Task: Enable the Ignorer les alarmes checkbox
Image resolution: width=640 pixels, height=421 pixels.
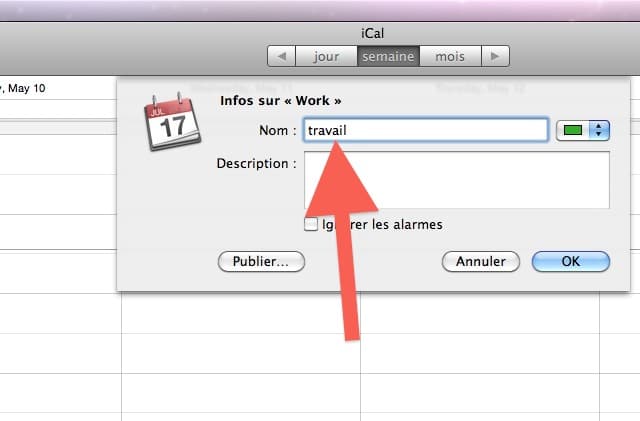Action: pyautogui.click(x=311, y=224)
